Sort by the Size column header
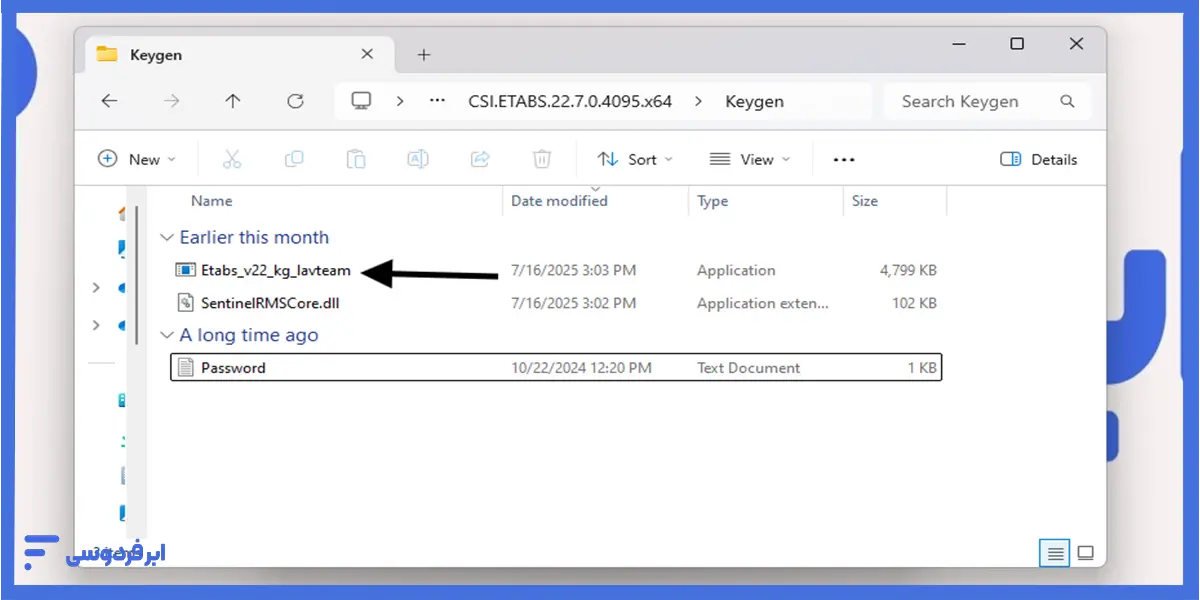Viewport: 1200px width, 600px height. pos(864,200)
